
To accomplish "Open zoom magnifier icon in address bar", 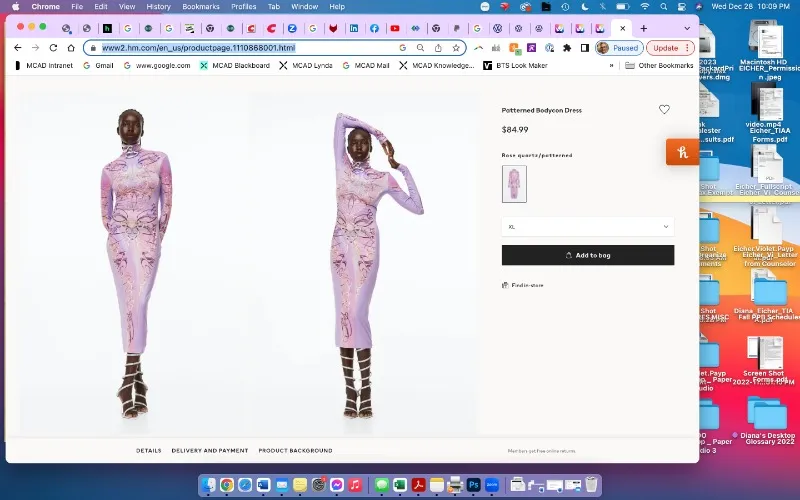I will point(420,48).
